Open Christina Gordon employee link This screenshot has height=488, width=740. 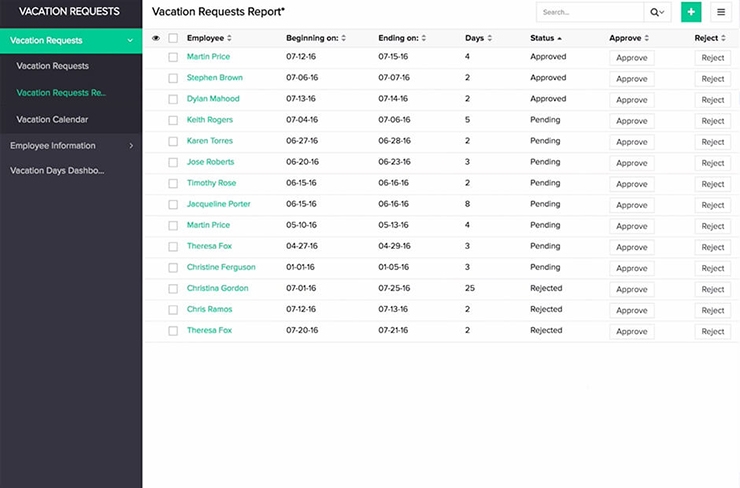tap(217, 288)
